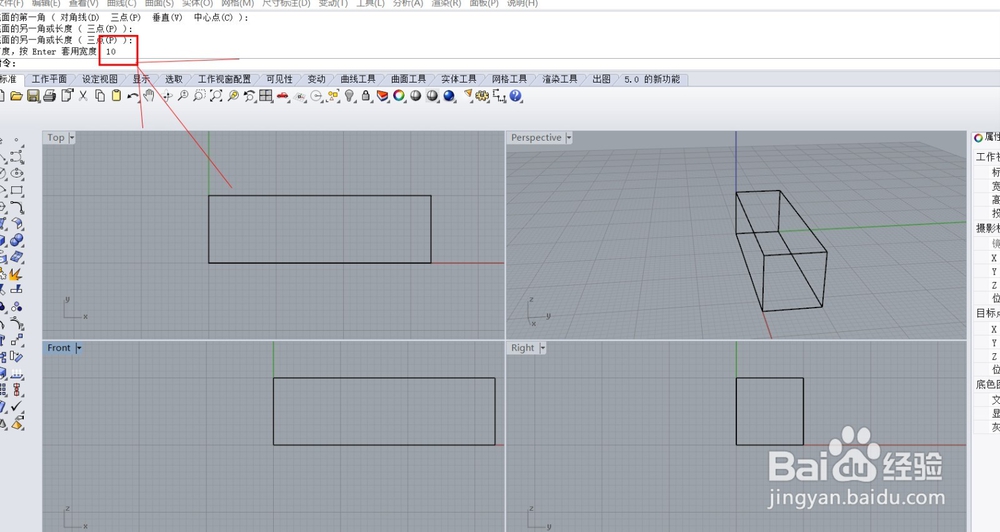Click the Undo arrow icon
This screenshot has height=532, width=1000.
tap(133, 96)
